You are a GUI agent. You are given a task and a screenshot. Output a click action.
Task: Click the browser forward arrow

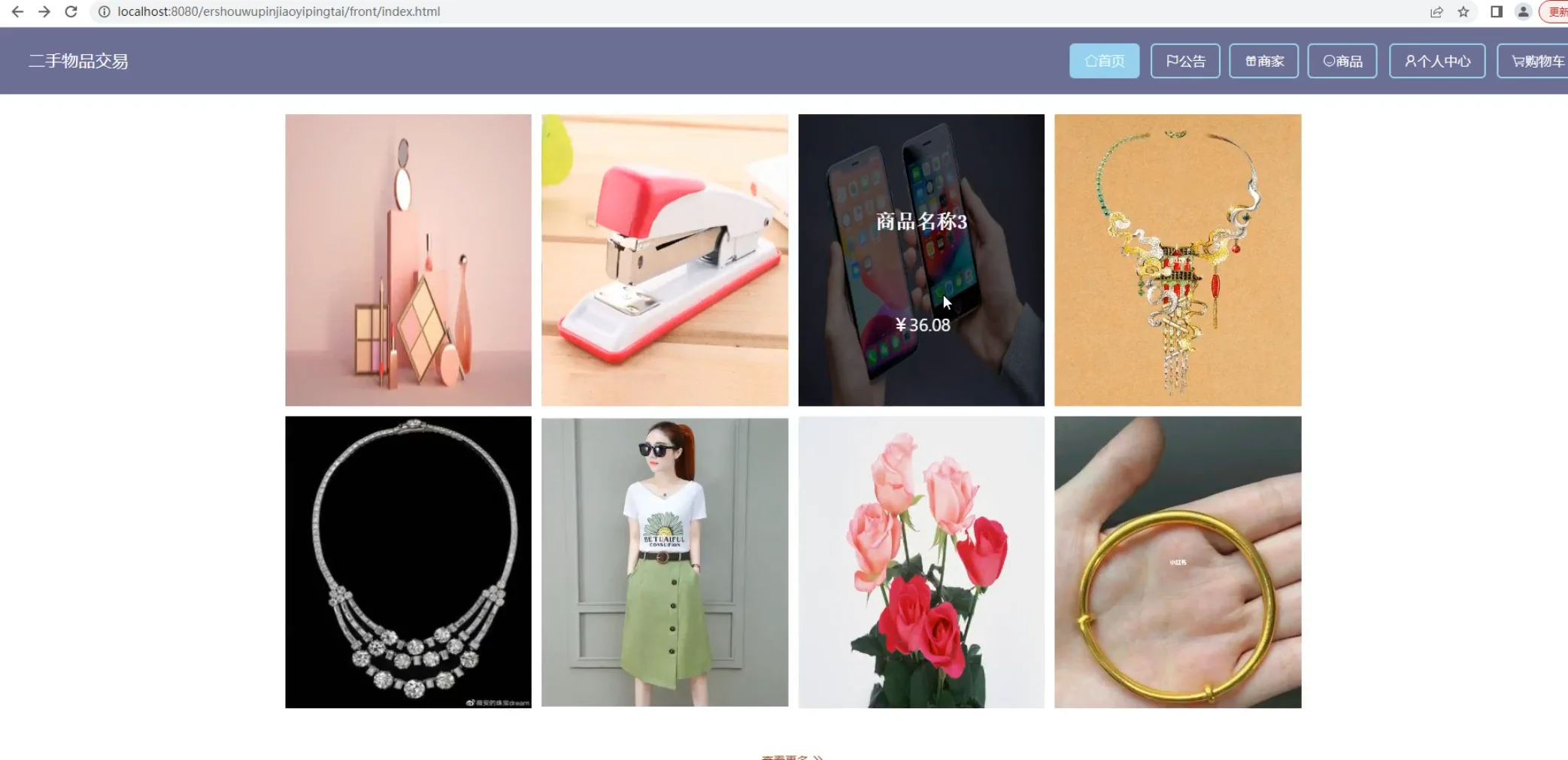[x=44, y=11]
